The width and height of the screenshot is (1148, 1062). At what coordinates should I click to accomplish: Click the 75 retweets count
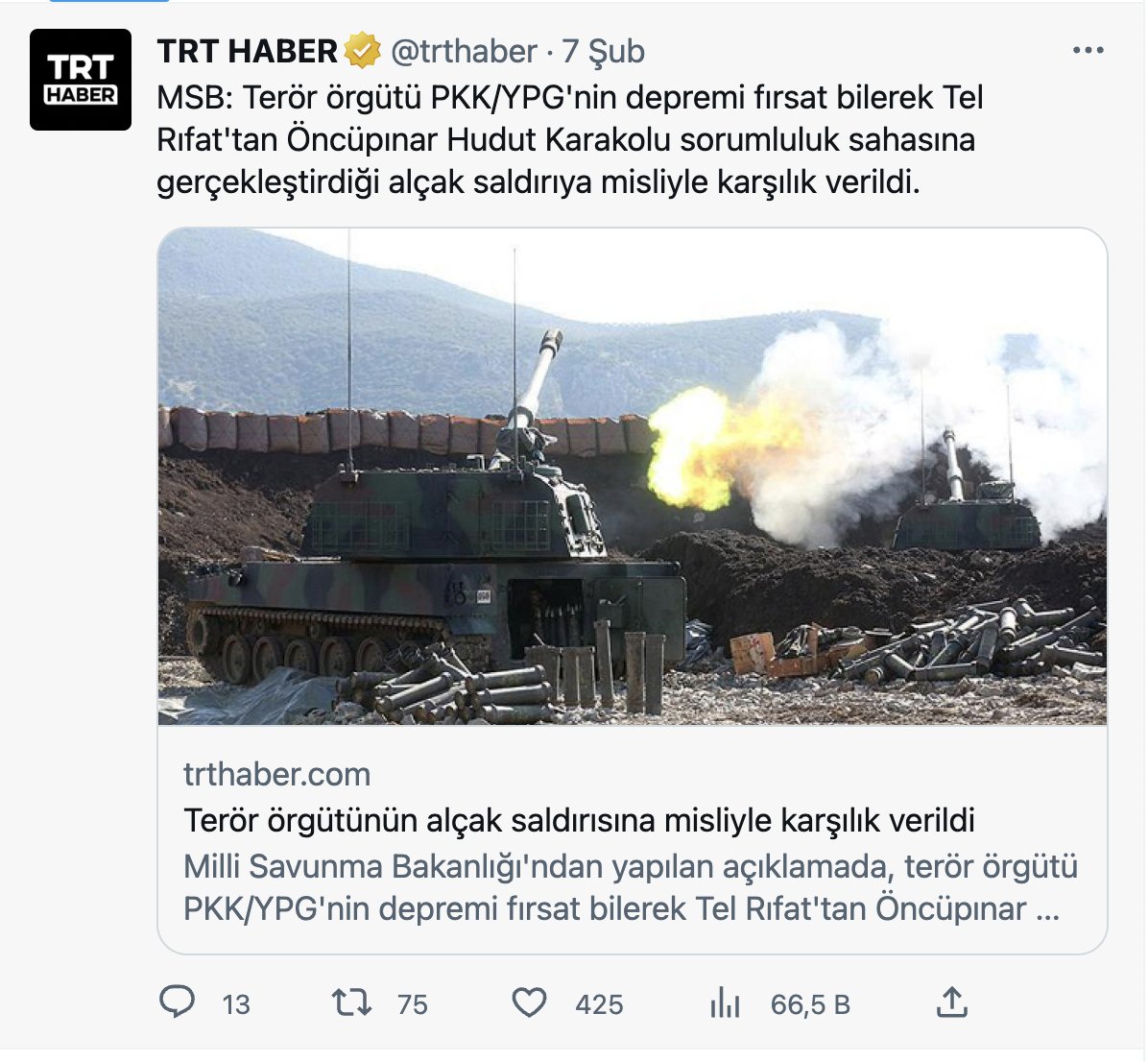pos(412,1004)
